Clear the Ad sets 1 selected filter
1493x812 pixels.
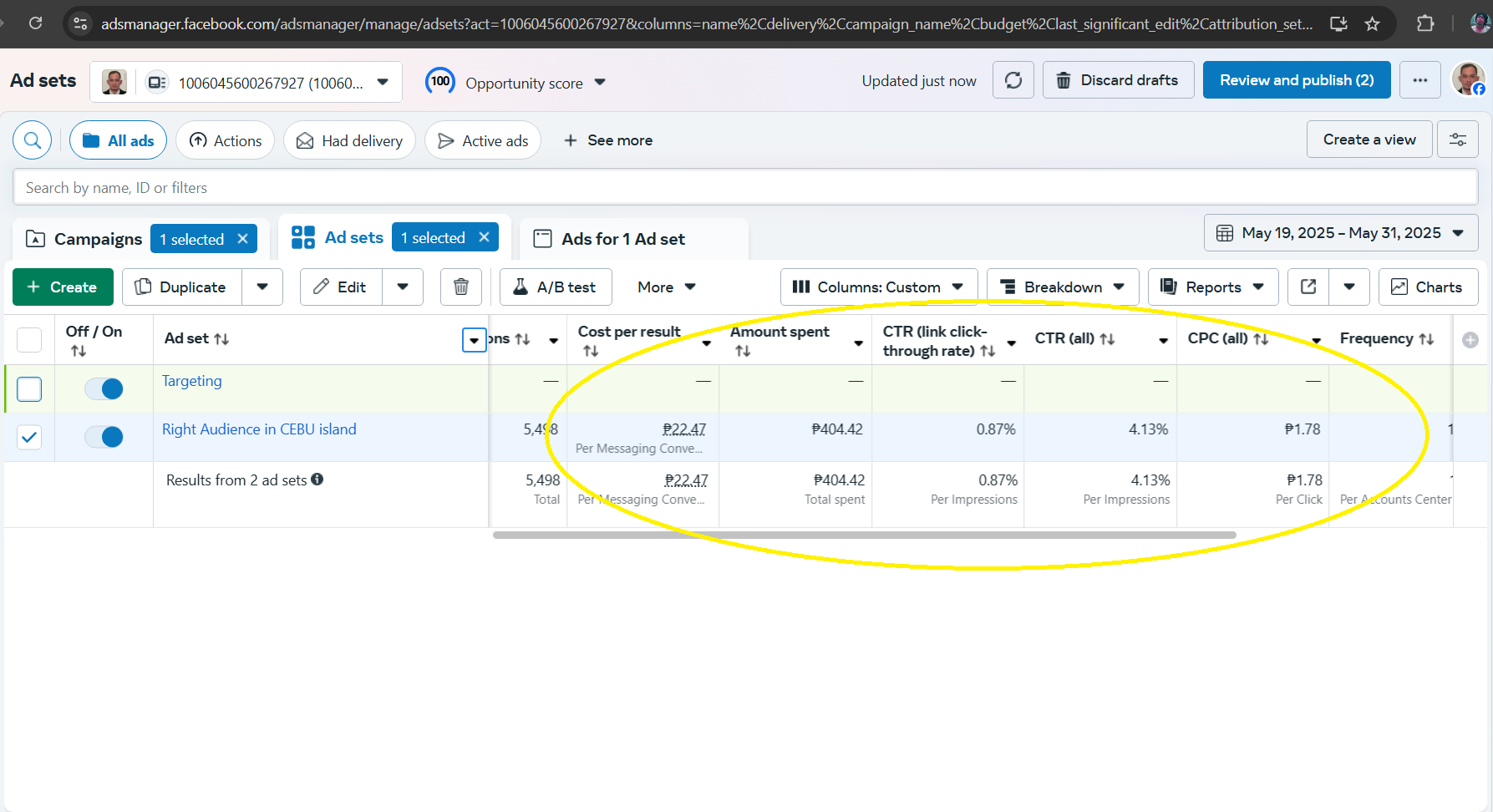484,237
